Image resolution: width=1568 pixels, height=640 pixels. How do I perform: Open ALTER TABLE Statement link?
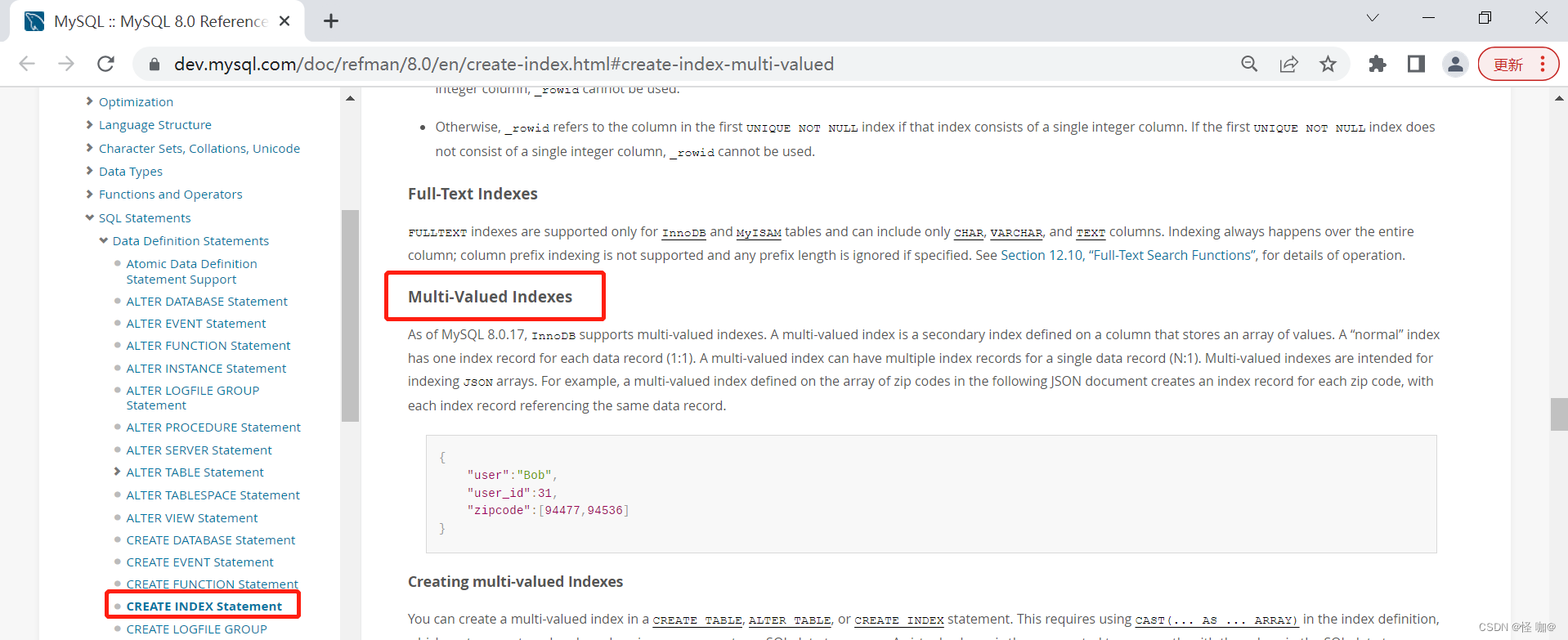(x=195, y=472)
